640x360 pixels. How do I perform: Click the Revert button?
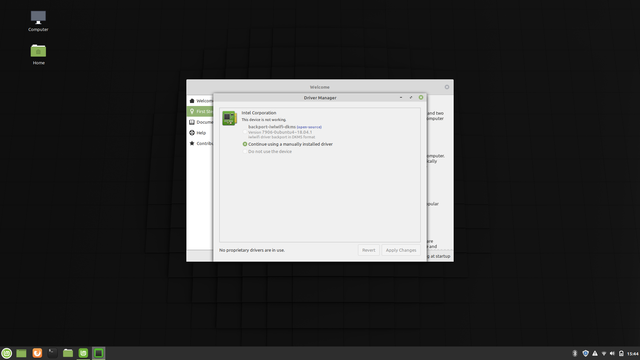point(369,250)
